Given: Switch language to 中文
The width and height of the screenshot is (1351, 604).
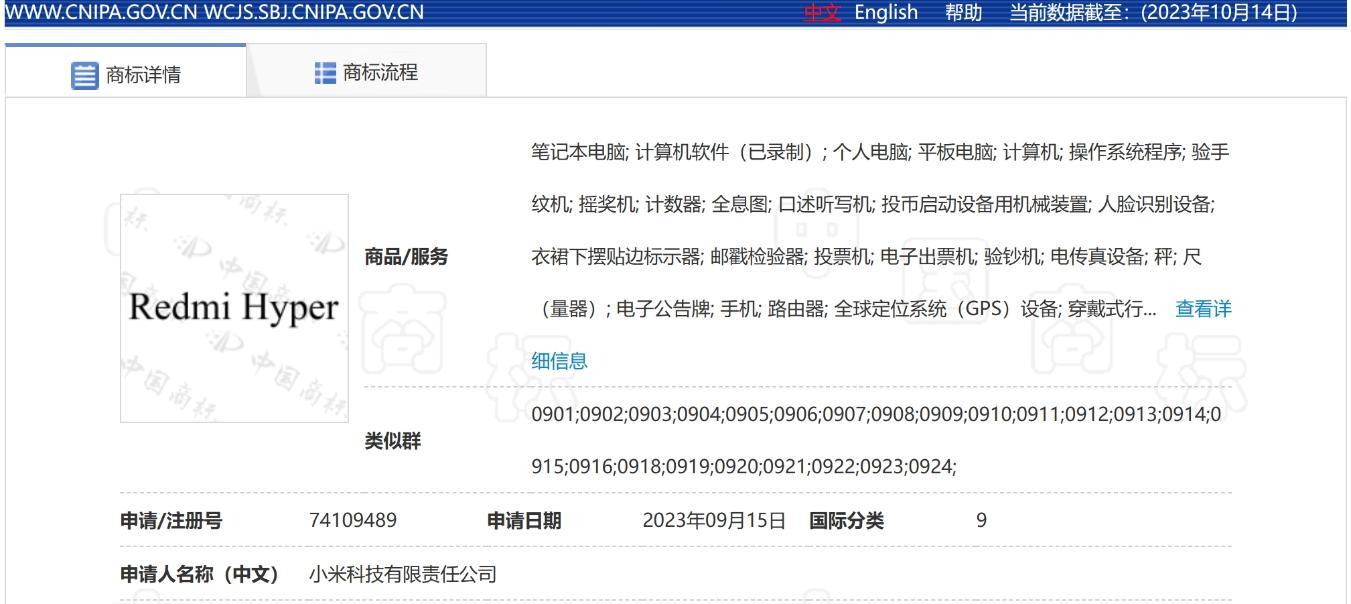Looking at the screenshot, I should point(821,12).
